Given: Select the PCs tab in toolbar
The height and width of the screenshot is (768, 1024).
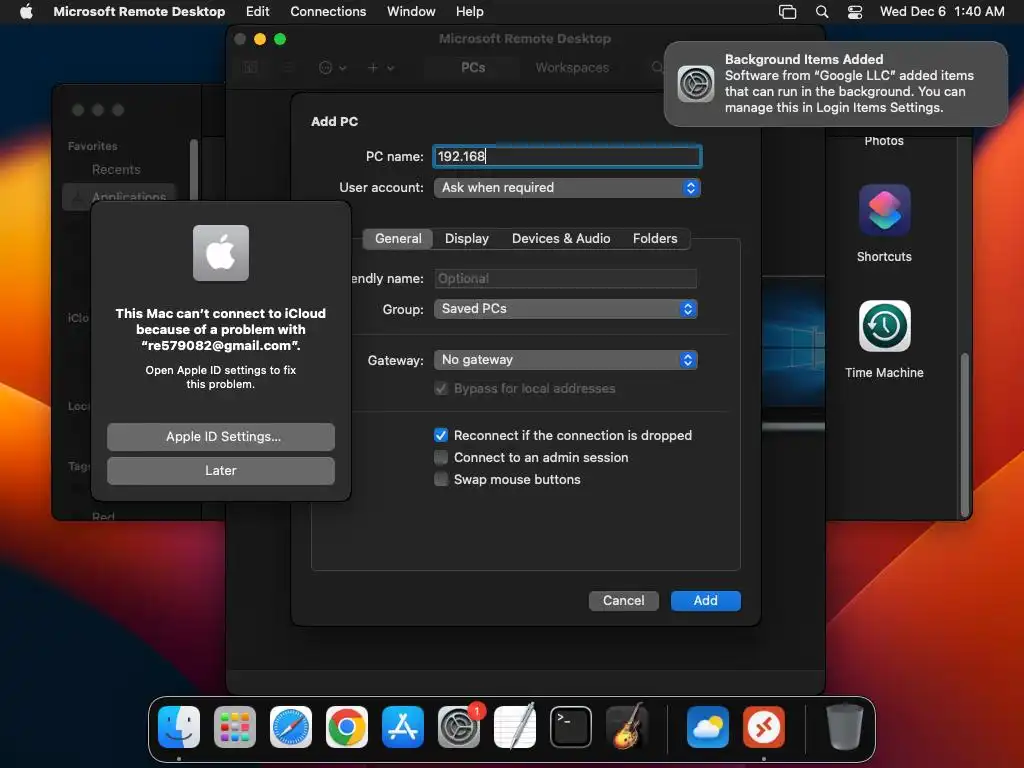Looking at the screenshot, I should (x=473, y=67).
